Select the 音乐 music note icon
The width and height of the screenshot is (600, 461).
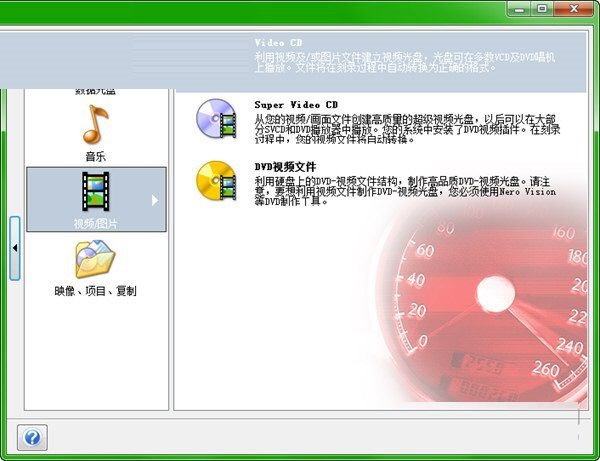pos(95,124)
